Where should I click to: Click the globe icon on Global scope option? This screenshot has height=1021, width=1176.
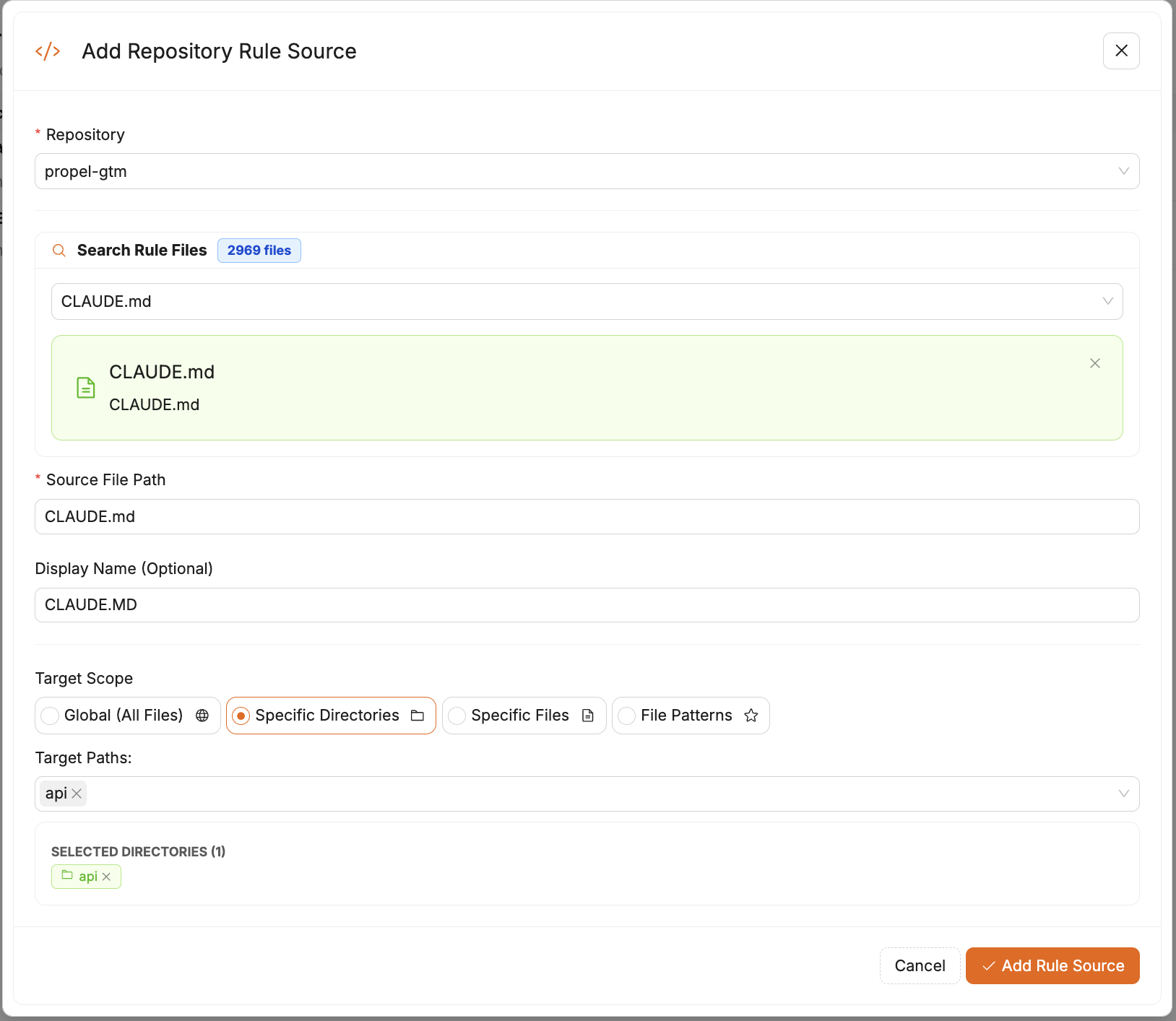click(x=202, y=716)
